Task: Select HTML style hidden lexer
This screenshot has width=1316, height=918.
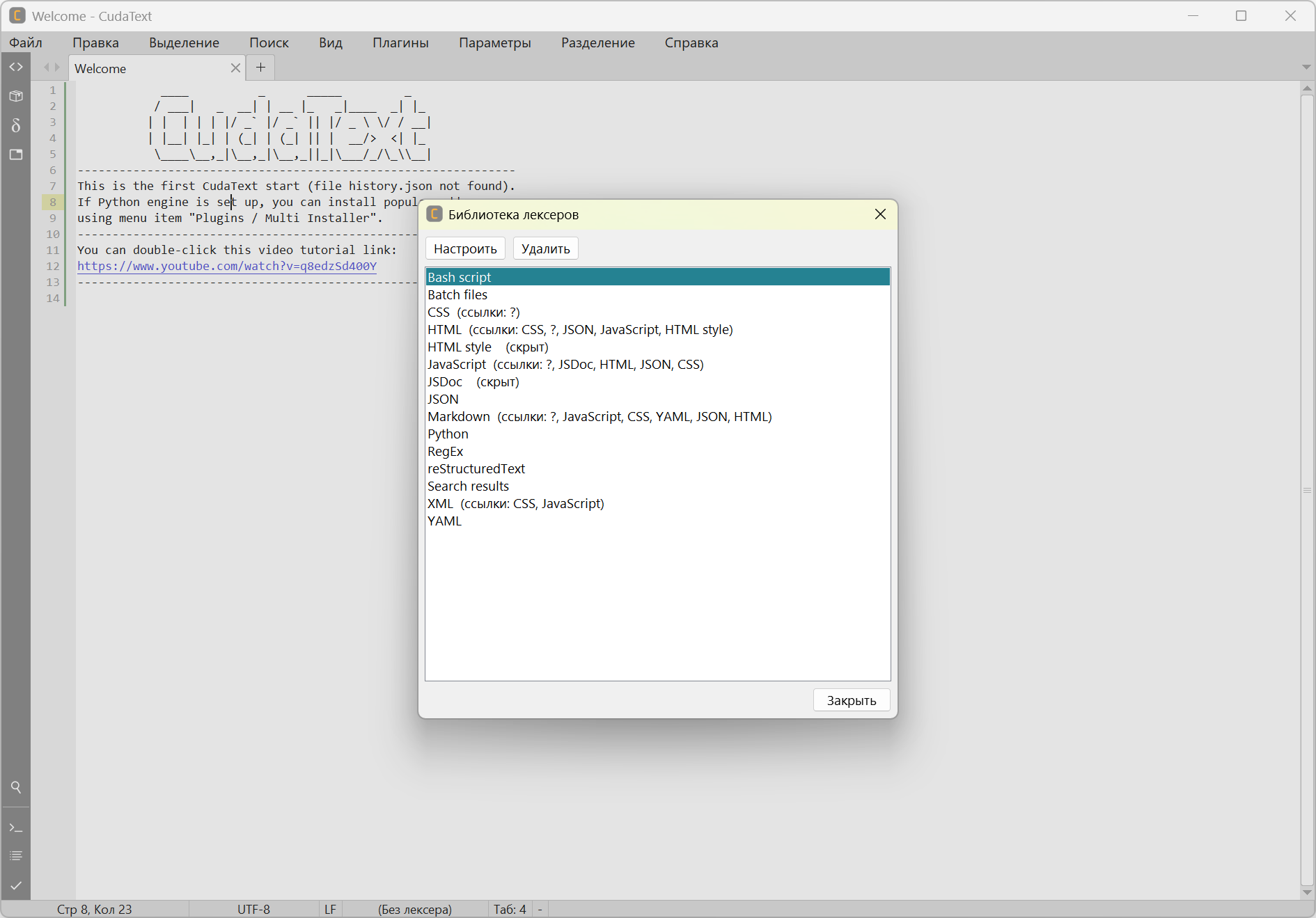Action: point(657,347)
